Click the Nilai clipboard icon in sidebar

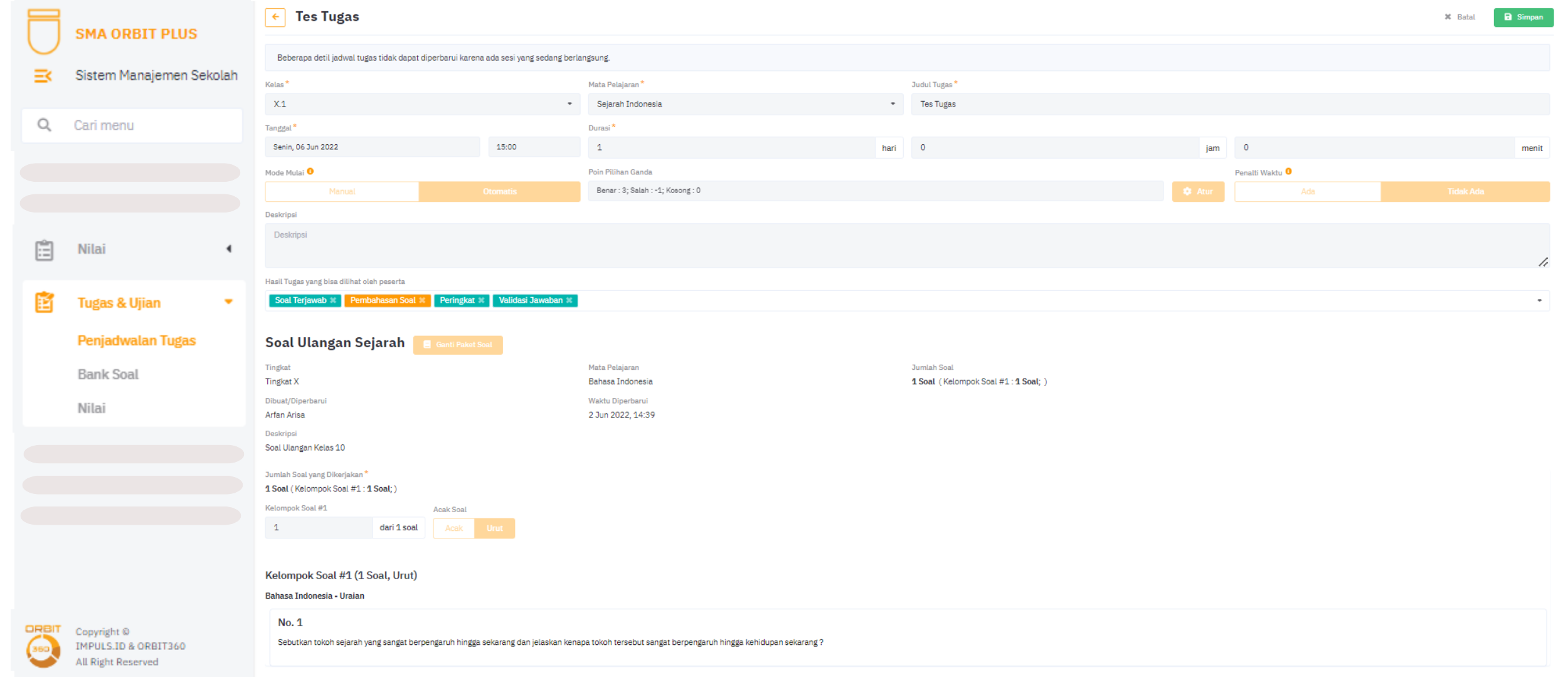pos(44,249)
